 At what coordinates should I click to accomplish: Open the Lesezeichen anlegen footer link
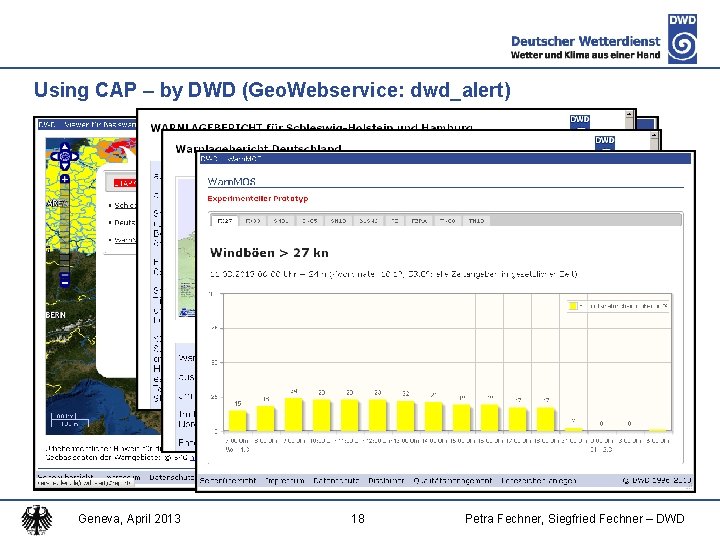click(x=539, y=481)
